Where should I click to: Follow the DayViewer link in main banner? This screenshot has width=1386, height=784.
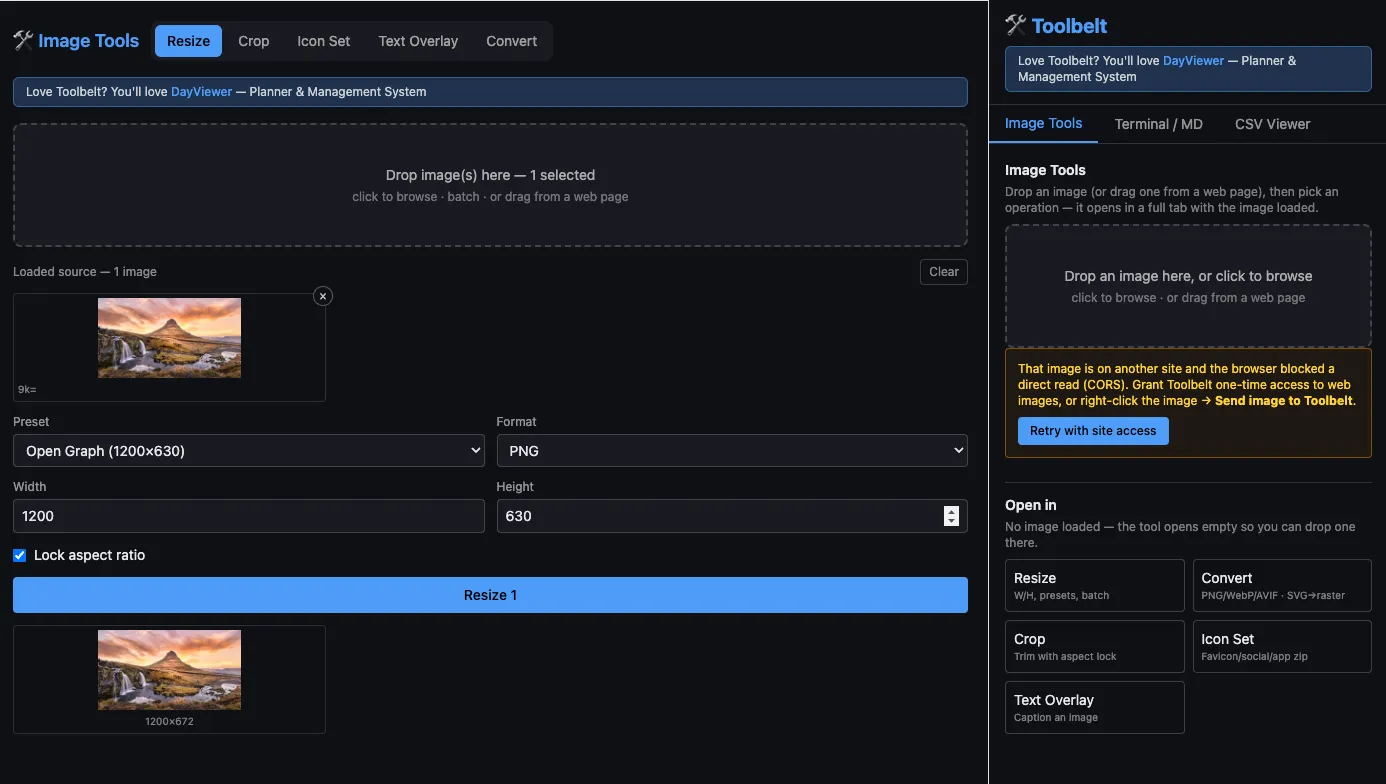tap(201, 92)
